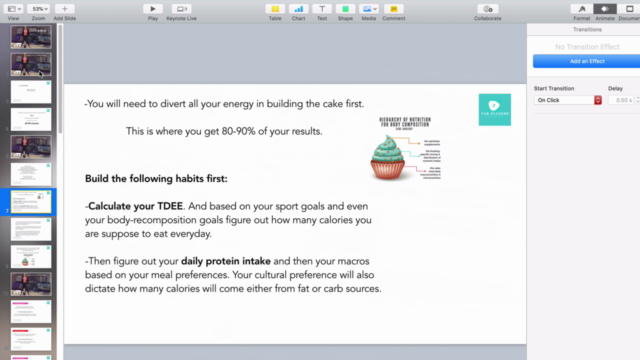The image size is (640, 360).
Task: Select slide 8 thumbnail
Action: click(31, 229)
